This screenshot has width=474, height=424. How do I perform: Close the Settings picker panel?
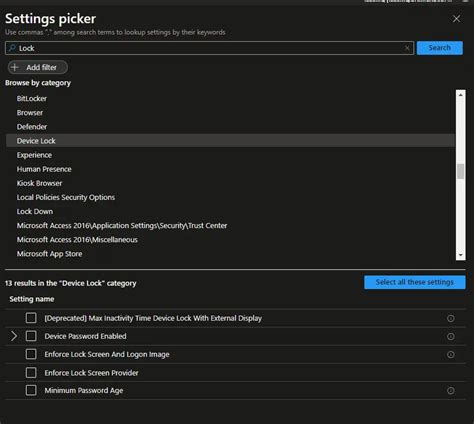[x=456, y=19]
